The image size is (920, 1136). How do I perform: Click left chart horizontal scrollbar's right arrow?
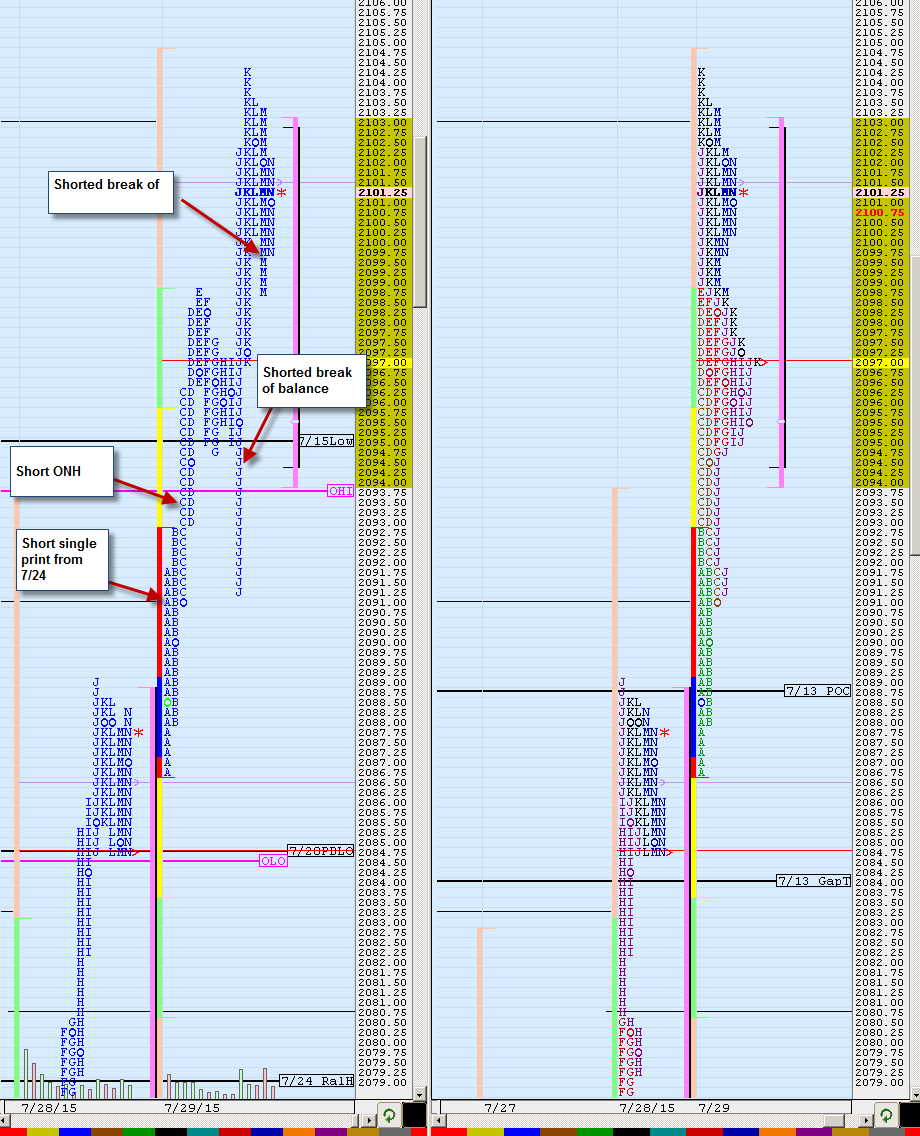click(369, 1121)
